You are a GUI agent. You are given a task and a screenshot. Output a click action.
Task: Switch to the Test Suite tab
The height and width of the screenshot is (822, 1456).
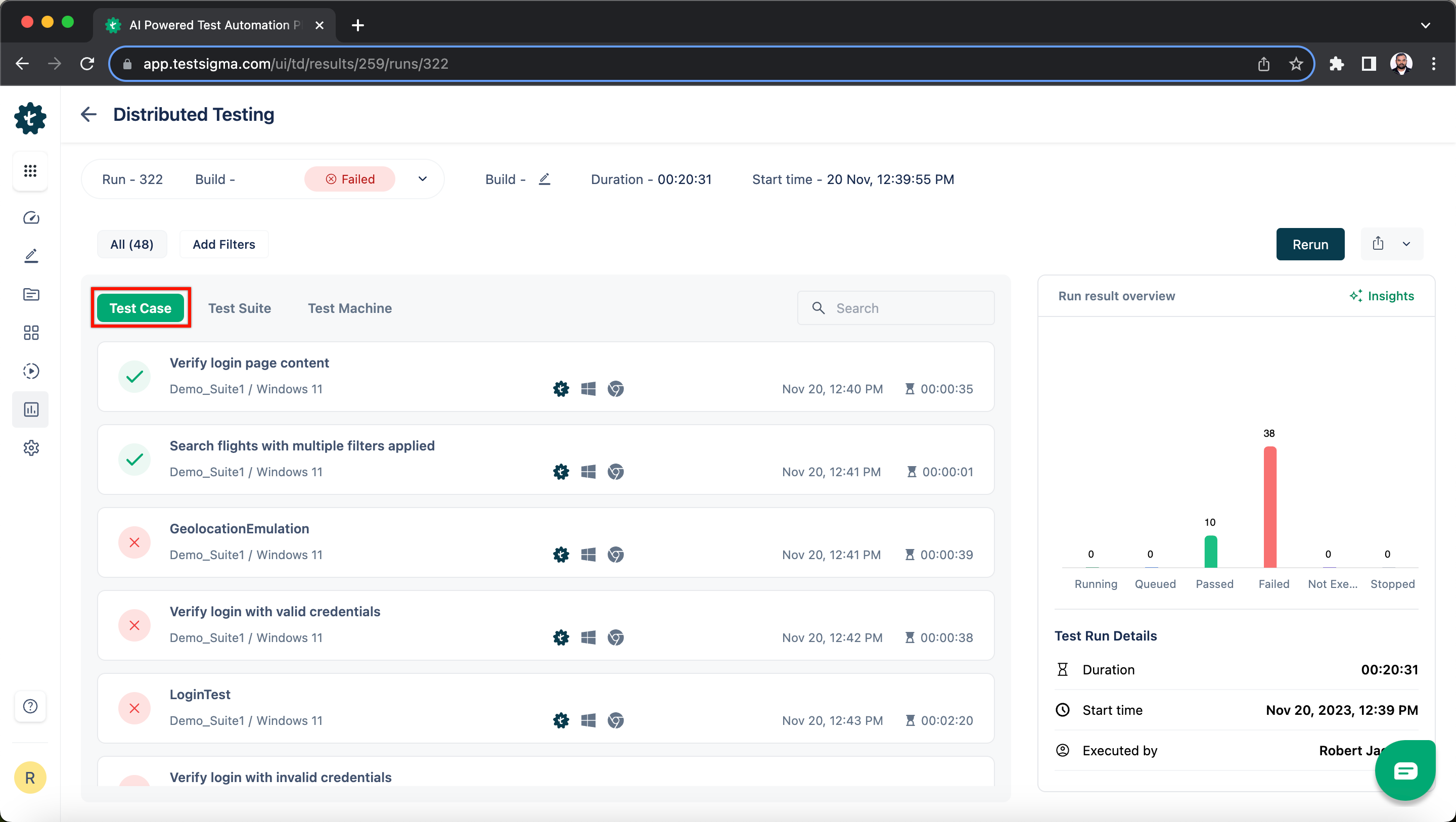(240, 308)
